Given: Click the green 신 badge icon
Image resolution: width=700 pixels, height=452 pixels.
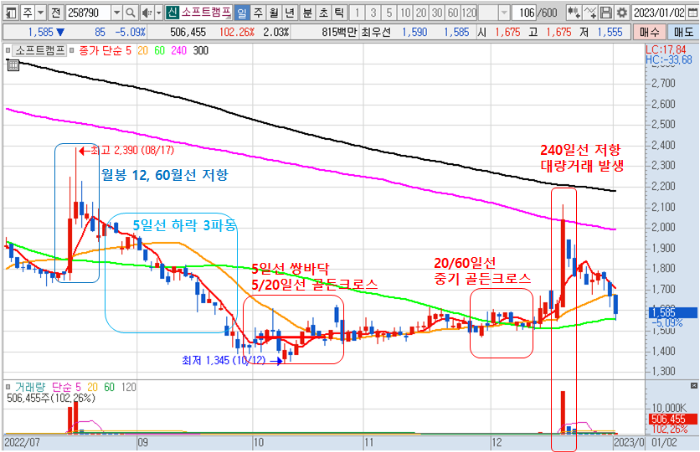Looking at the screenshot, I should coord(172,12).
